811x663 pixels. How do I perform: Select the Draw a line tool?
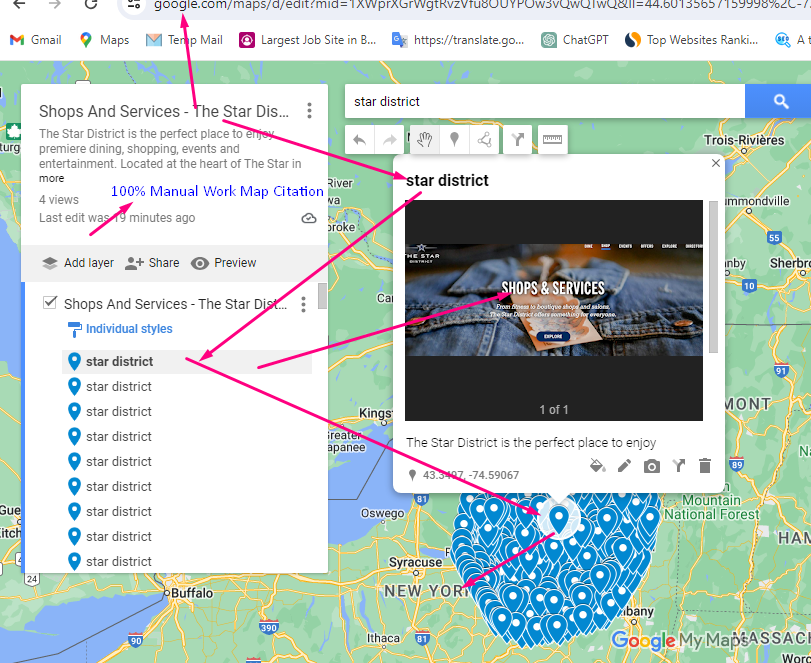click(485, 140)
